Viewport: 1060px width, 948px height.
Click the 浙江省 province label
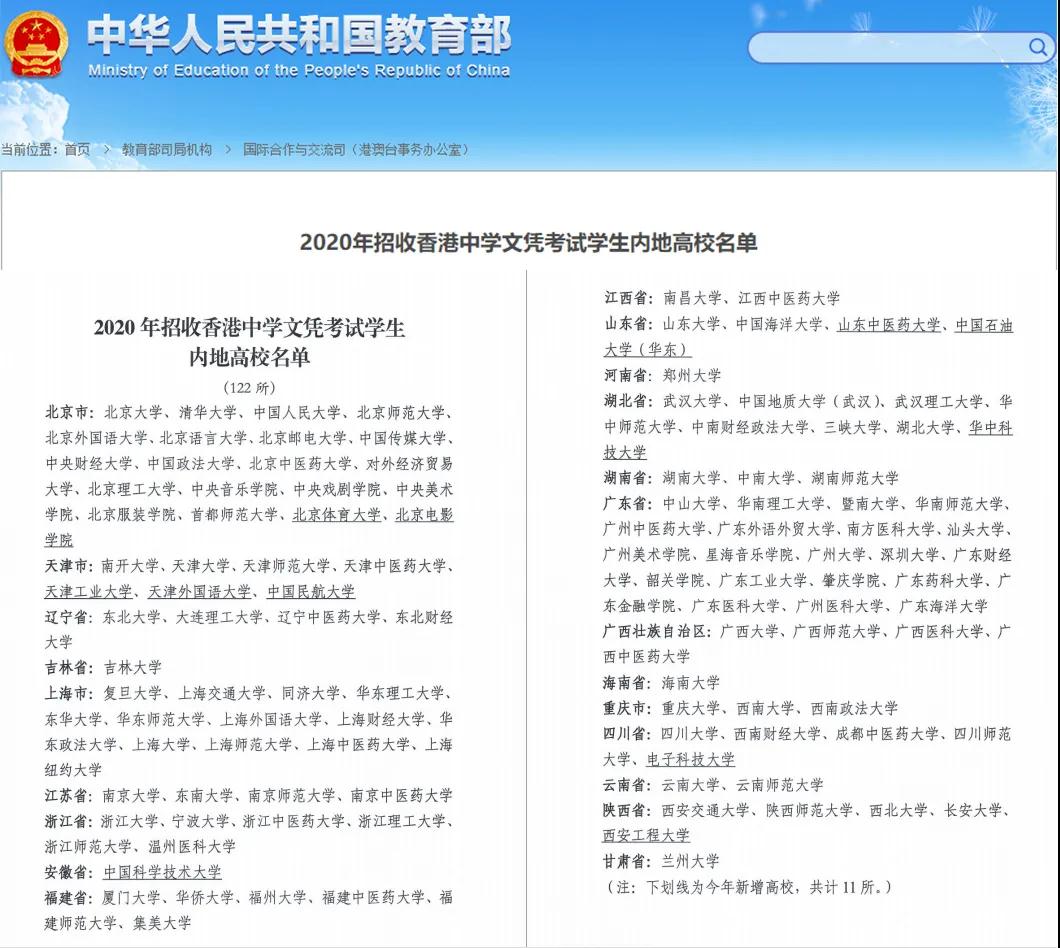[x=70, y=822]
